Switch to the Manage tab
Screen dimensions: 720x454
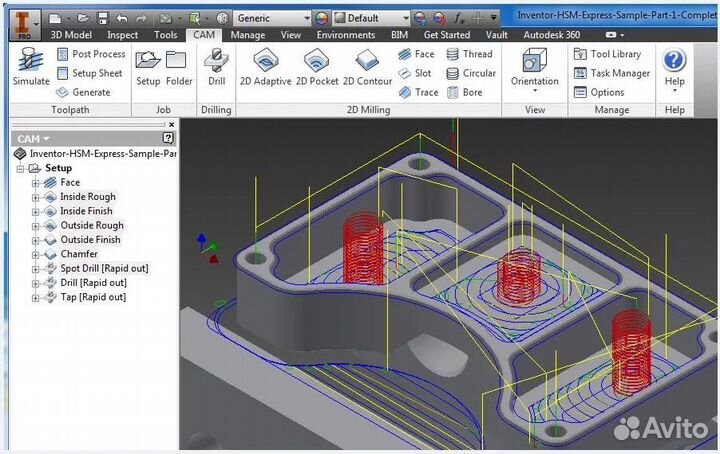pyautogui.click(x=248, y=35)
